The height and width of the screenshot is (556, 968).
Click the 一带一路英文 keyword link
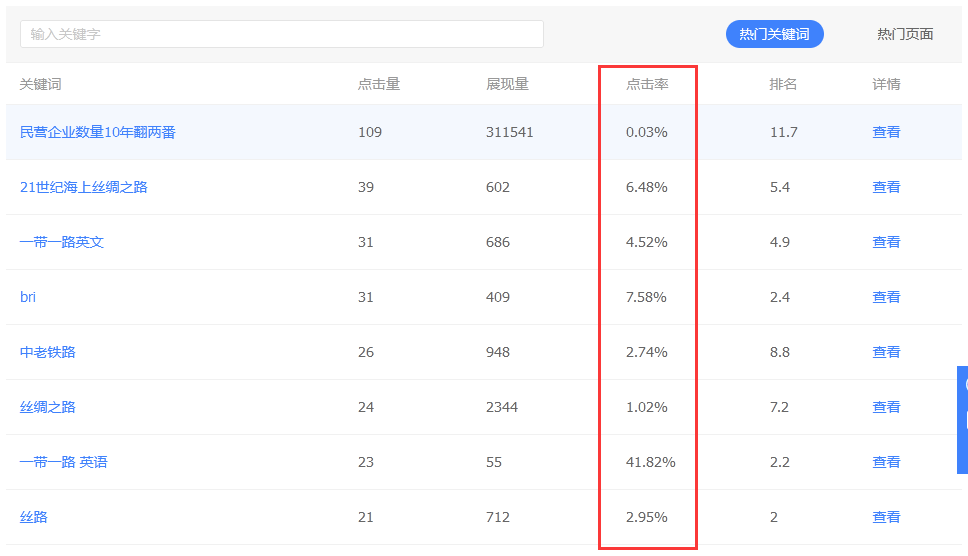pos(62,242)
